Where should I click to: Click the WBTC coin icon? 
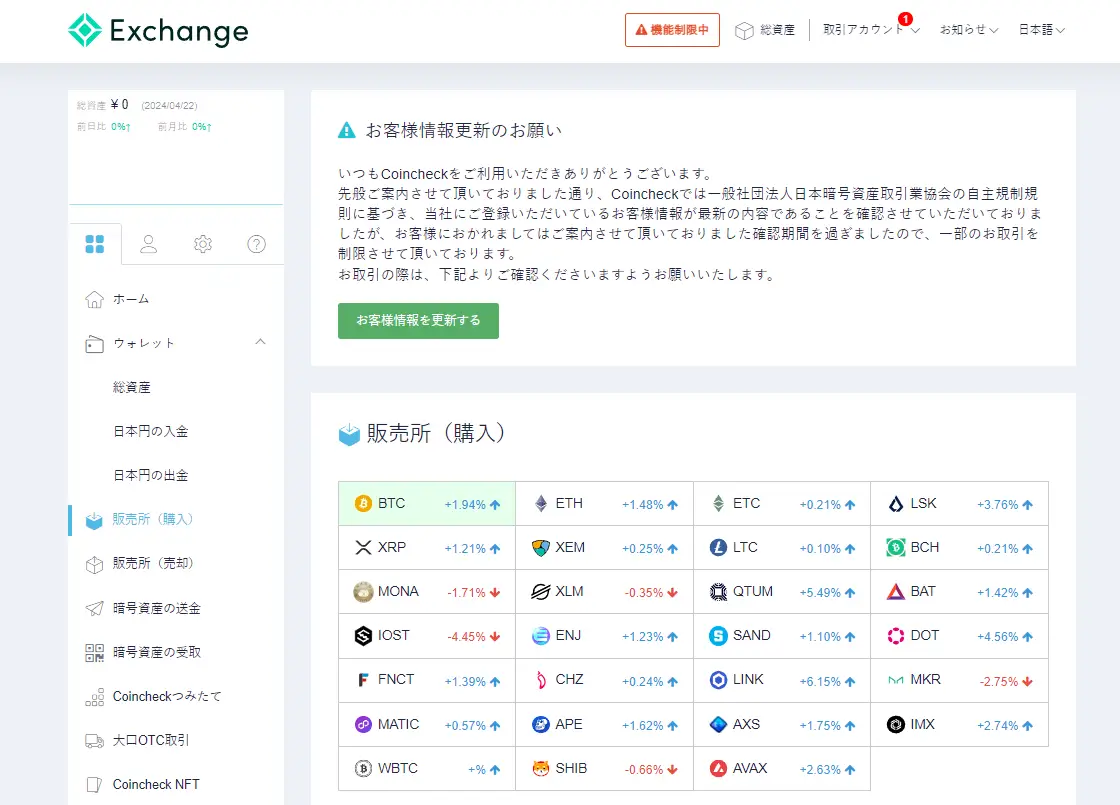pos(363,769)
